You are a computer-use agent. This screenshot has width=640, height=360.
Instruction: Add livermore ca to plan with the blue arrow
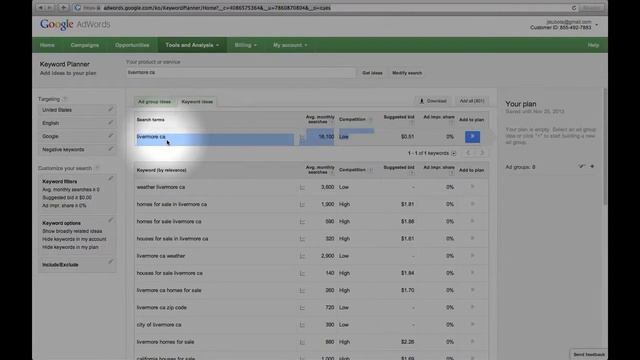(472, 137)
